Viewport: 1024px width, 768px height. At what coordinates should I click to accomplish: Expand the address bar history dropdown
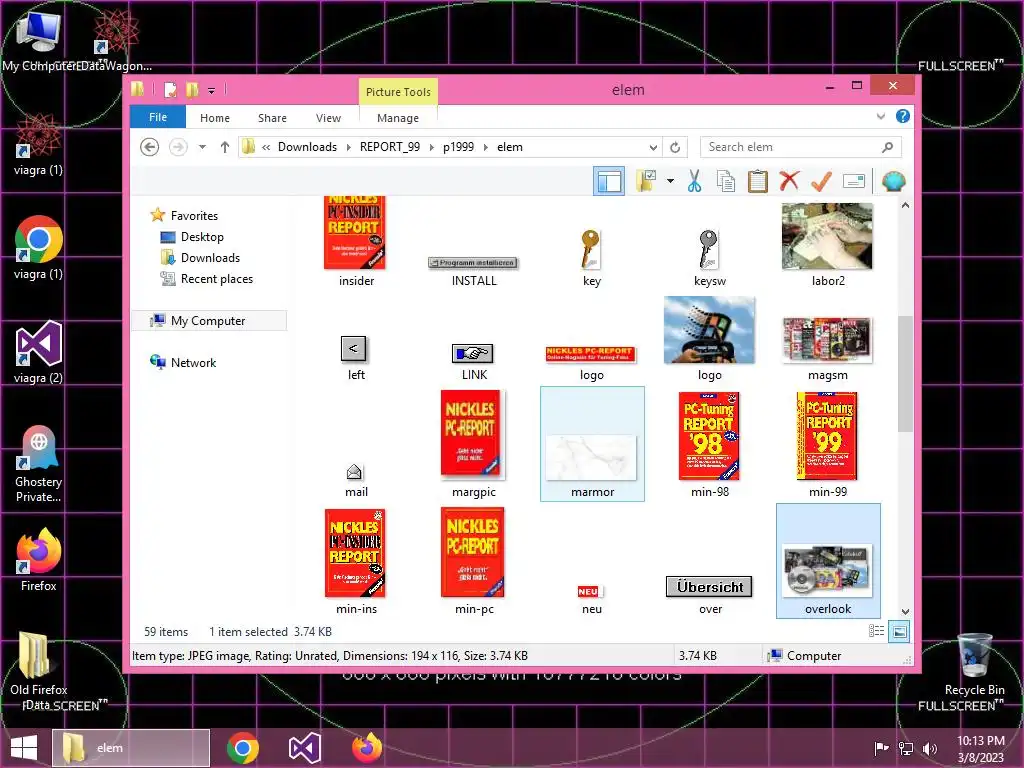click(x=653, y=148)
